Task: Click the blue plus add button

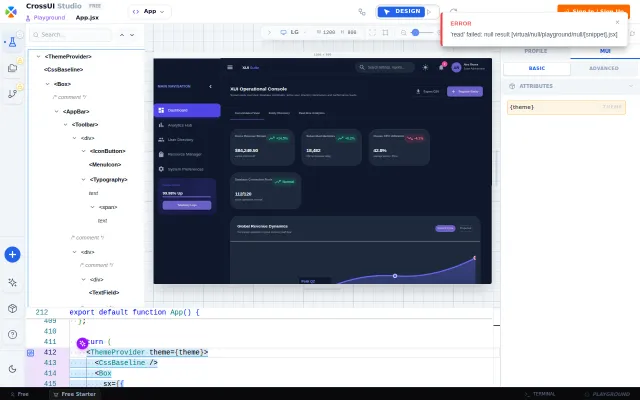Action: click(x=13, y=255)
